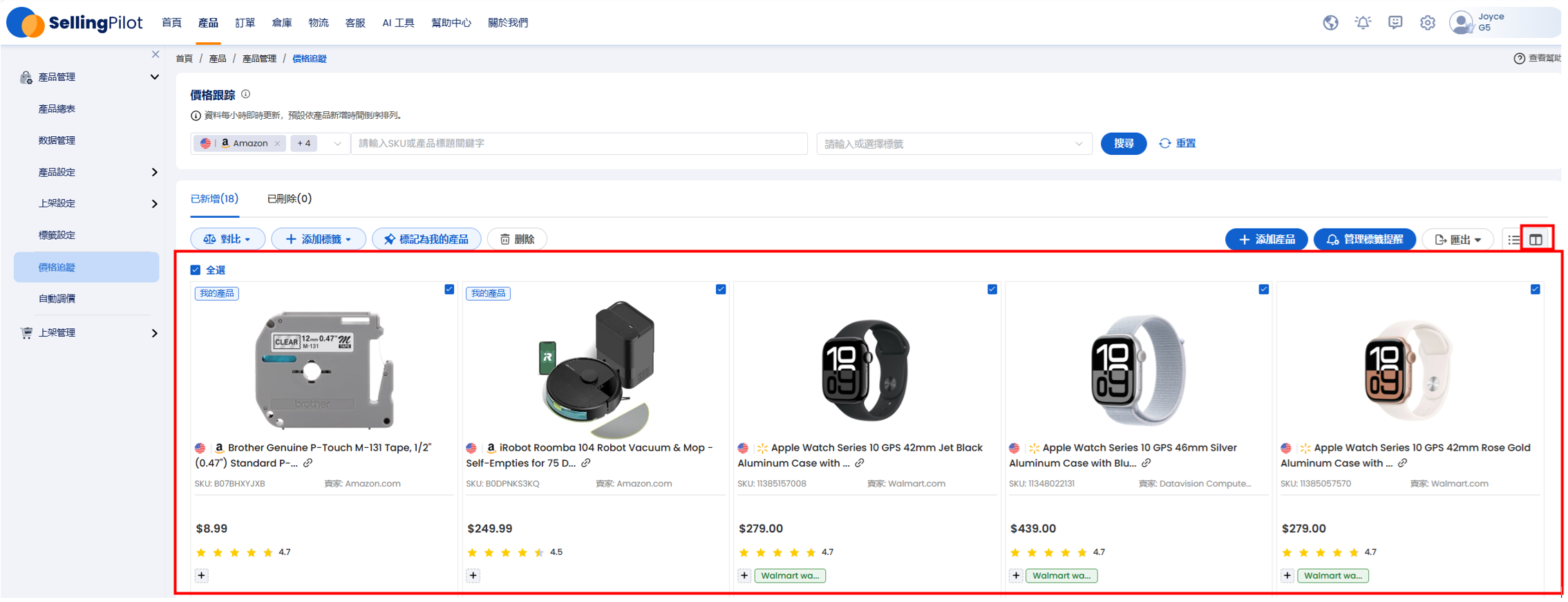Screen dimensions: 1568x602
Task: Uncheck the Apple Watch Jet Black checkbox
Action: (992, 289)
